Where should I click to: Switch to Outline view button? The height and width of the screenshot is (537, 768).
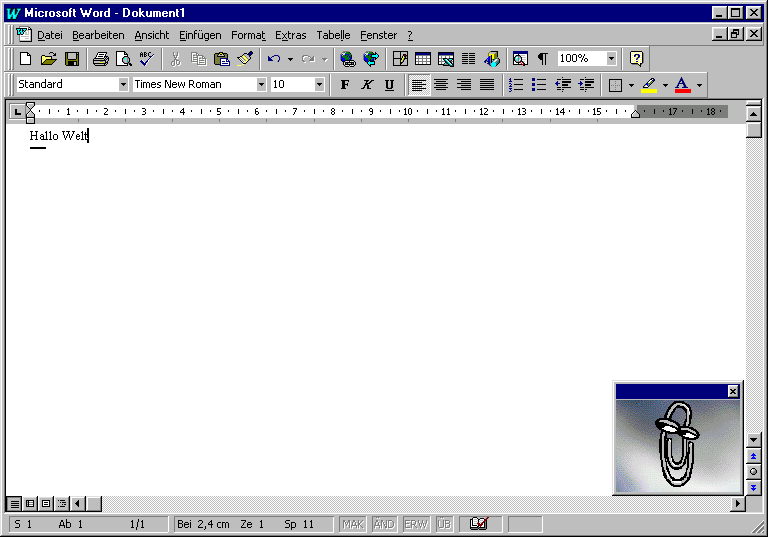pos(62,503)
